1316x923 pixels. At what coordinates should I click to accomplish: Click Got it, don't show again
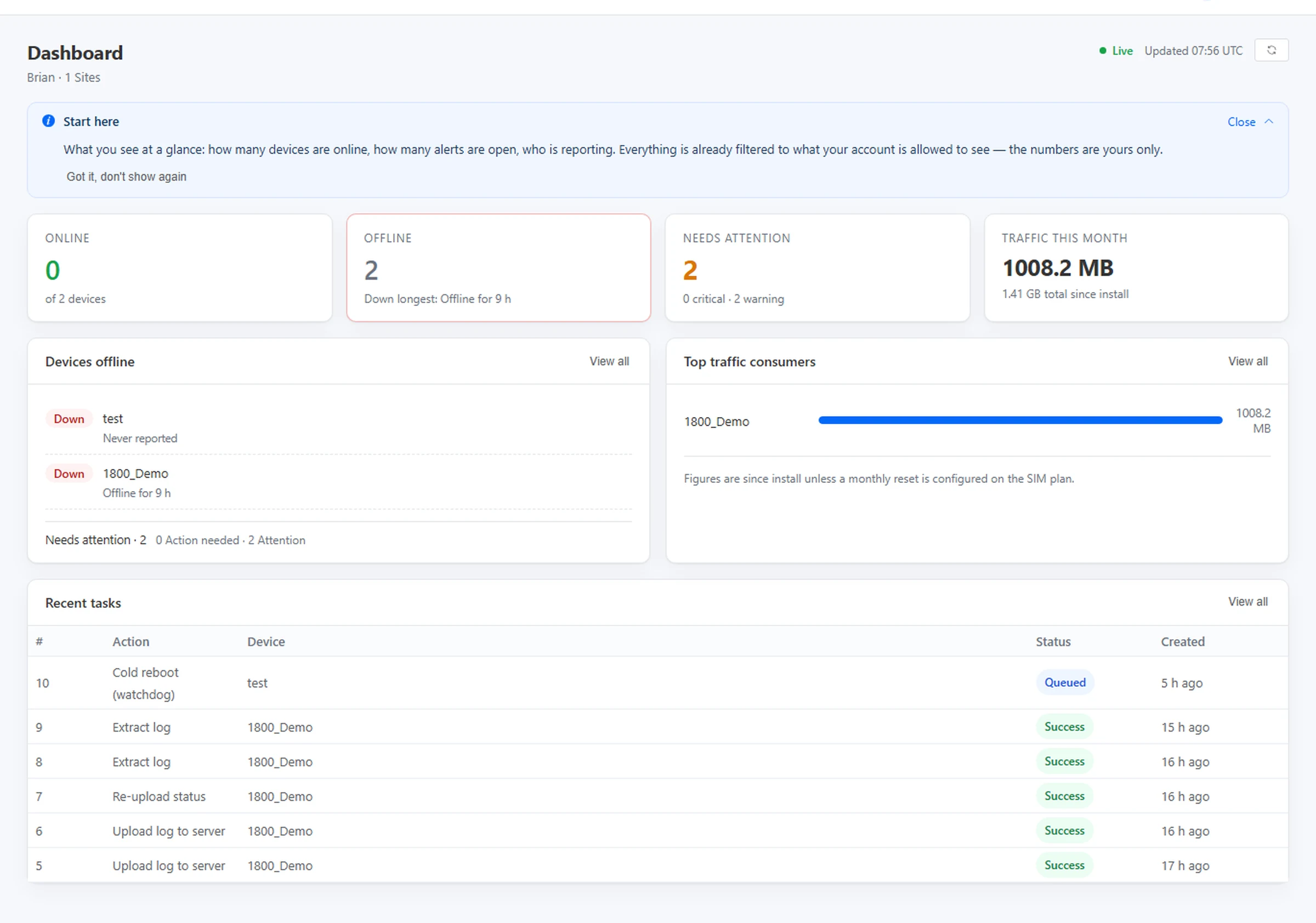[126, 176]
